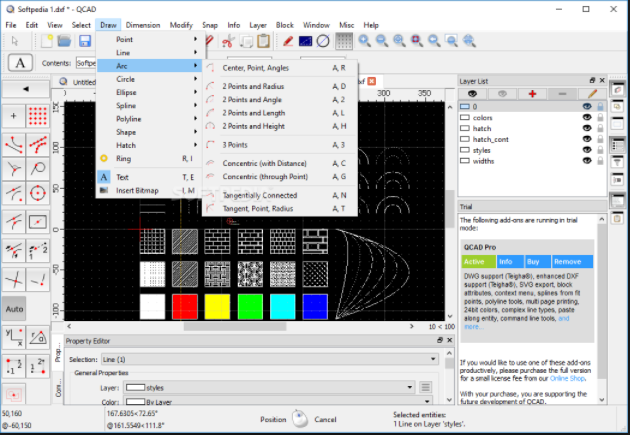This screenshot has width=630, height=435.
Task: Click the Active button for QCAD Pro
Action: click(479, 261)
